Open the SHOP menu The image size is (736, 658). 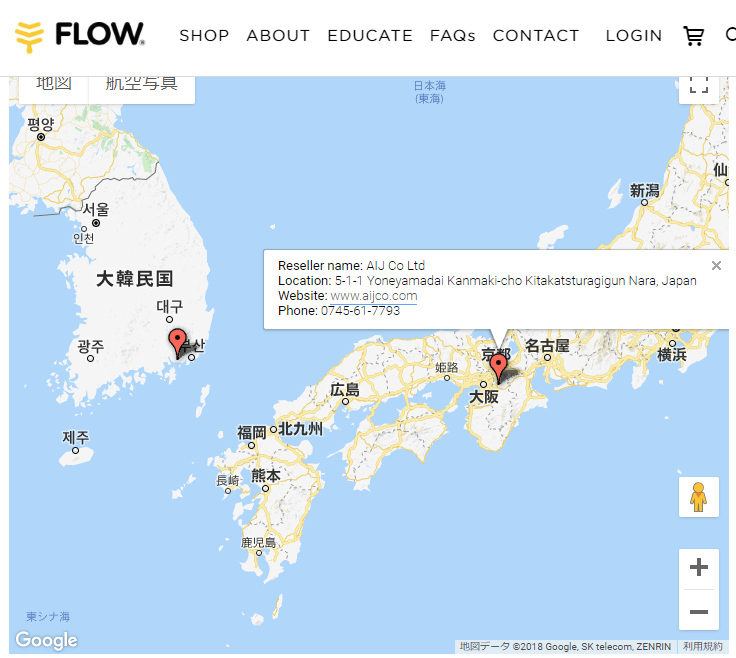point(204,36)
